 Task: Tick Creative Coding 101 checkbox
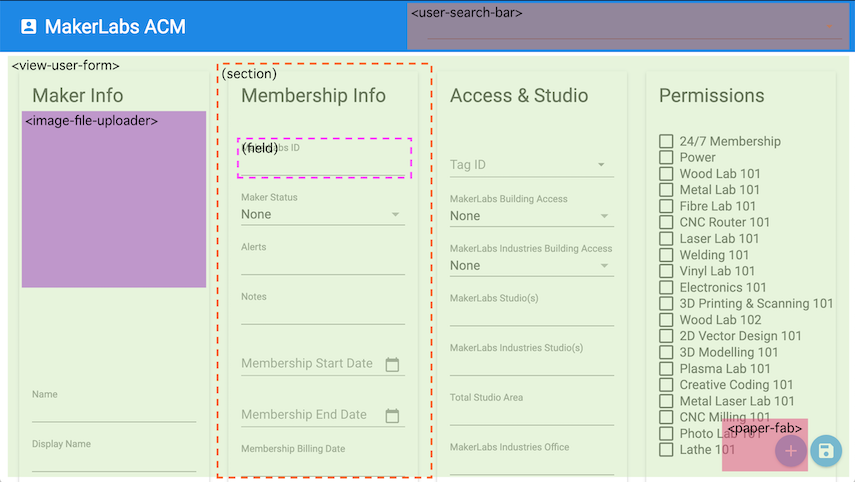[666, 385]
